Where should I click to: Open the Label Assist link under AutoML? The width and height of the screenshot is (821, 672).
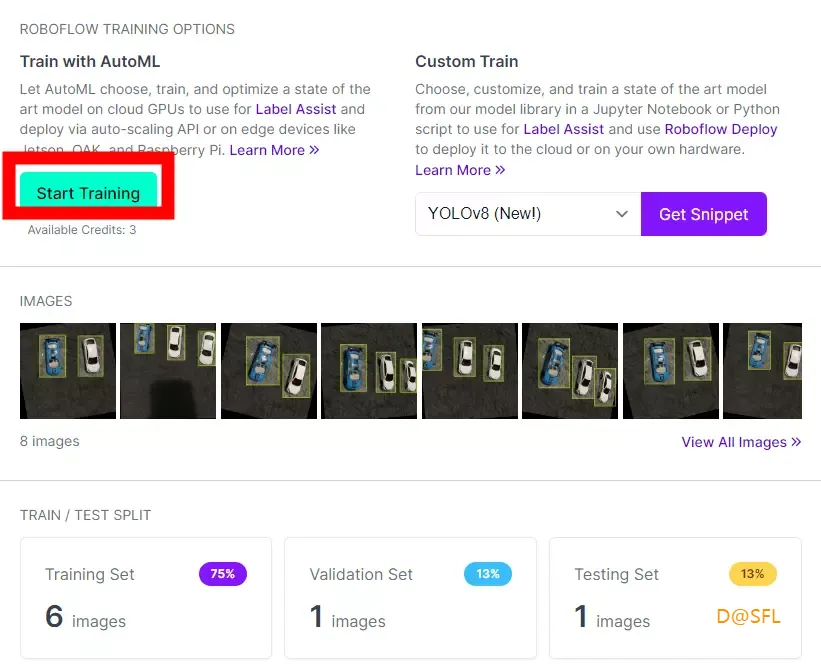296,109
